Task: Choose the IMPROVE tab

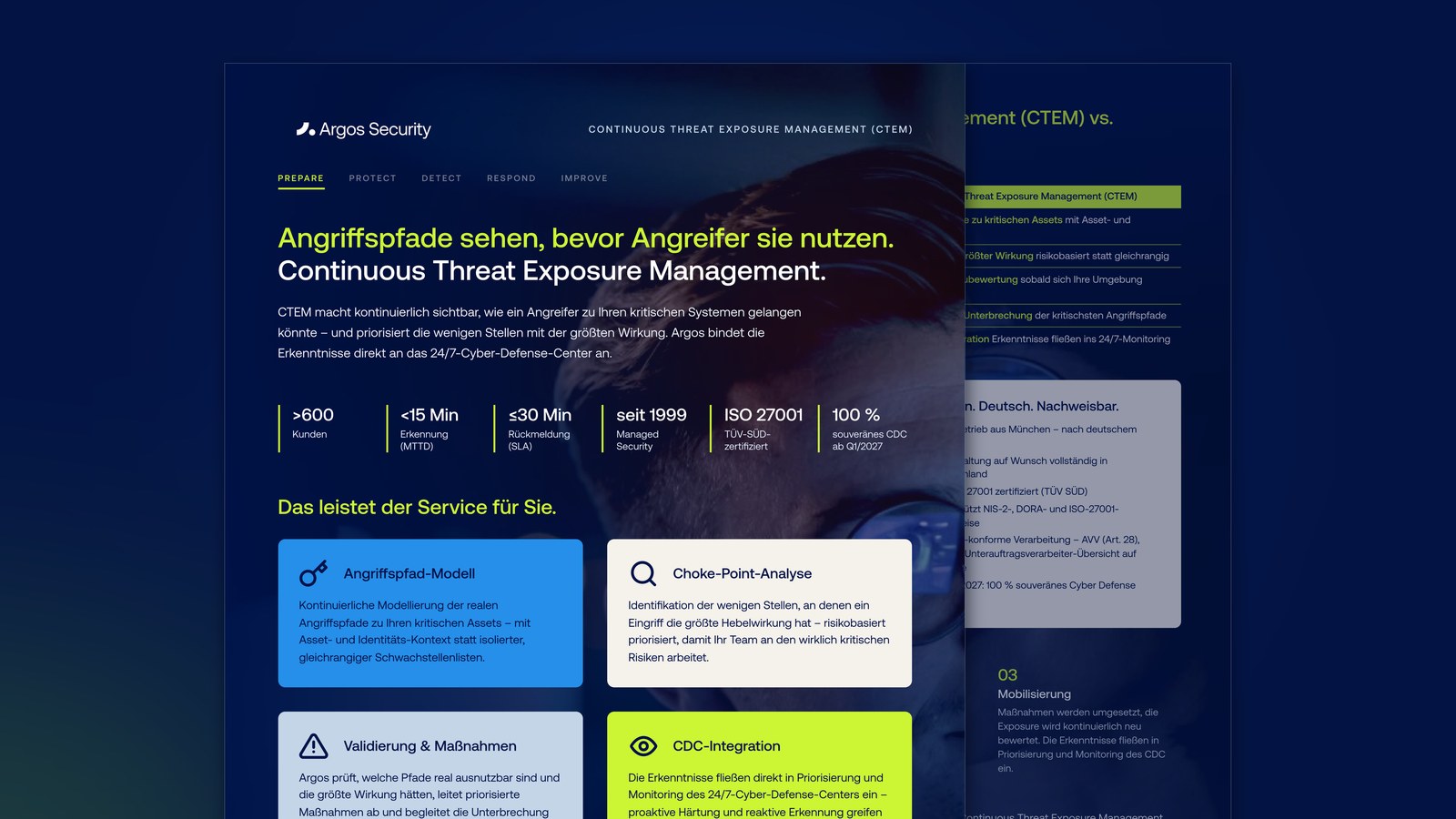Action: click(x=584, y=178)
